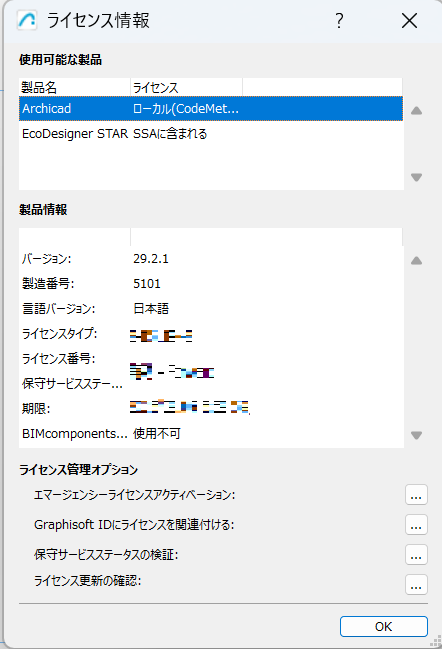
Task: Click the 期限: label
Action: [36, 409]
